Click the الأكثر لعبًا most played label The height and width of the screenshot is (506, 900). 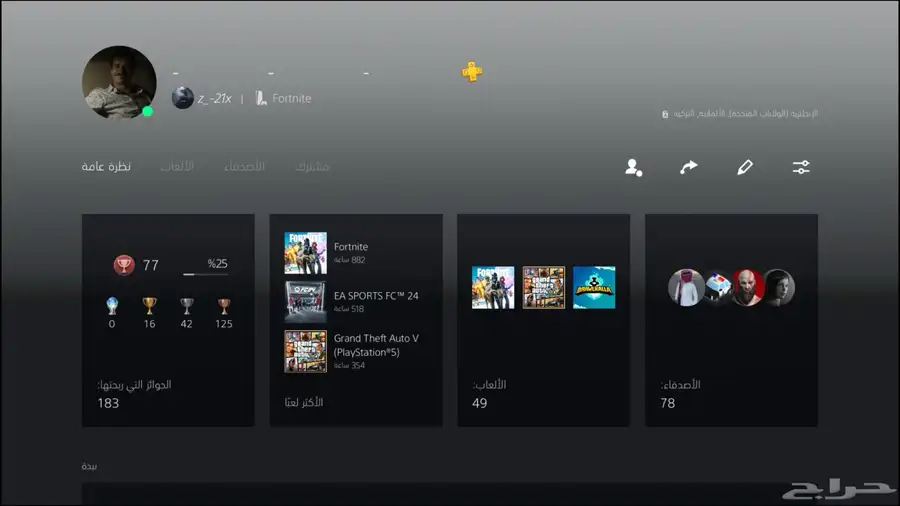304,402
